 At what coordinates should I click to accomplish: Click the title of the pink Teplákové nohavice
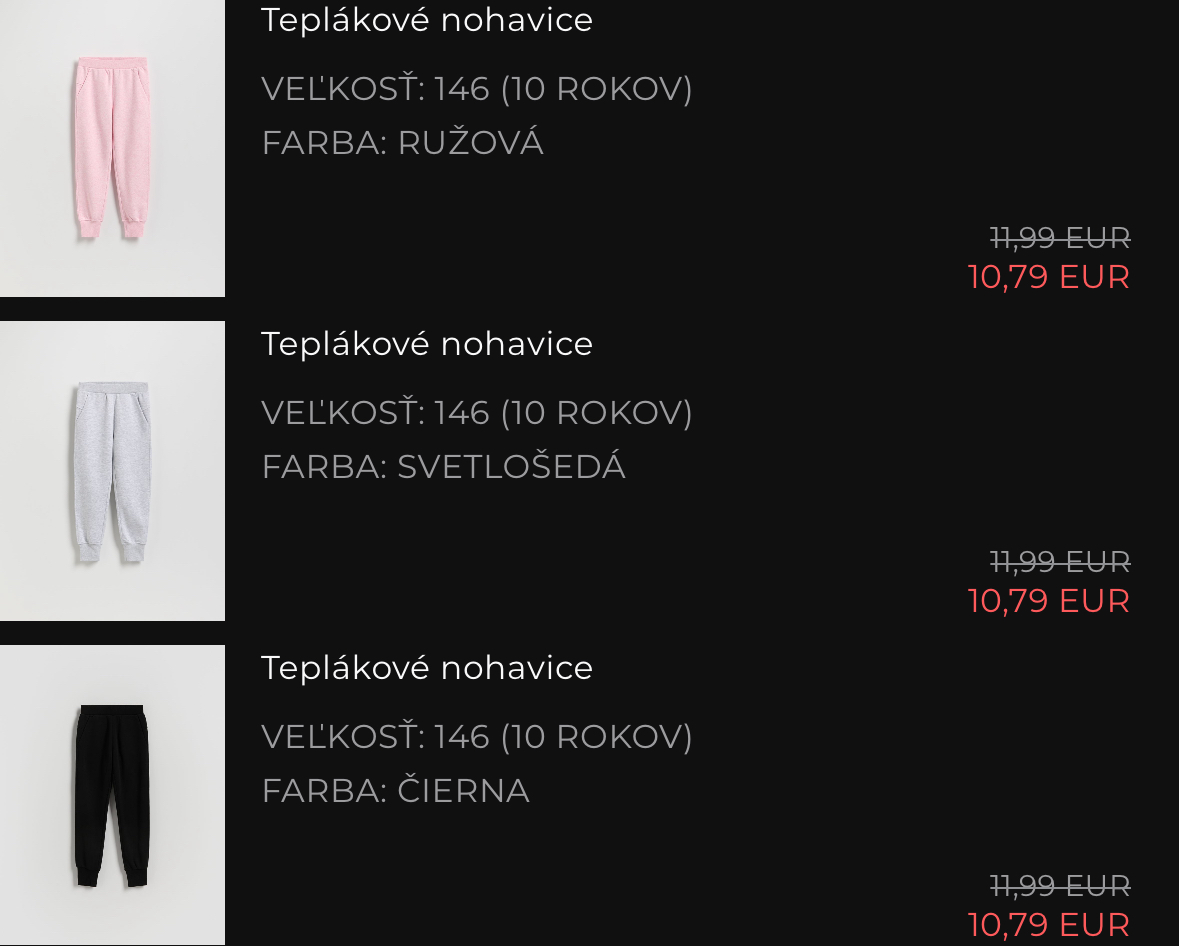pos(427,20)
